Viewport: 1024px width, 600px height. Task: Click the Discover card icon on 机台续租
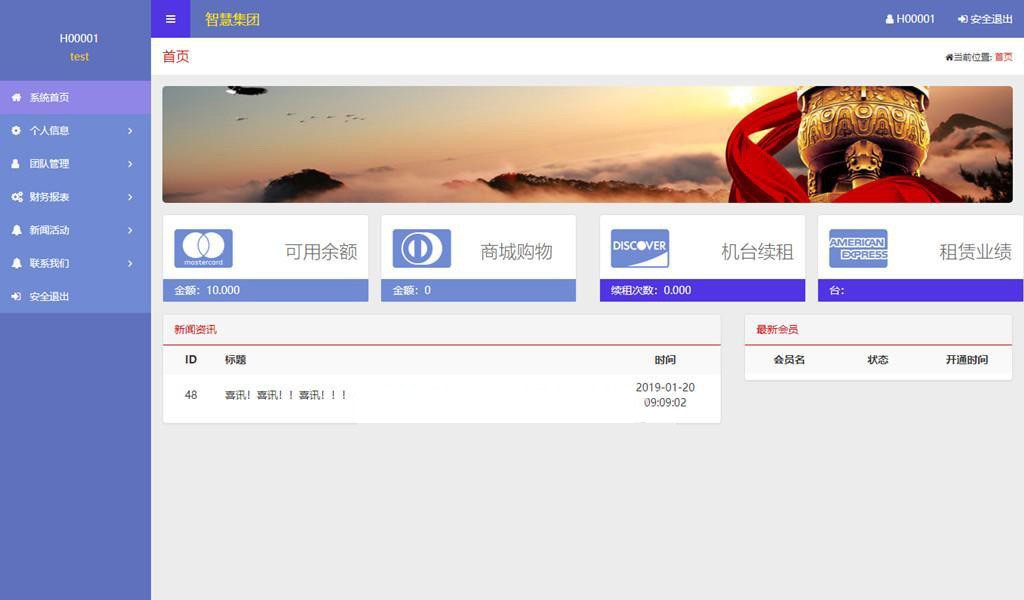(640, 249)
